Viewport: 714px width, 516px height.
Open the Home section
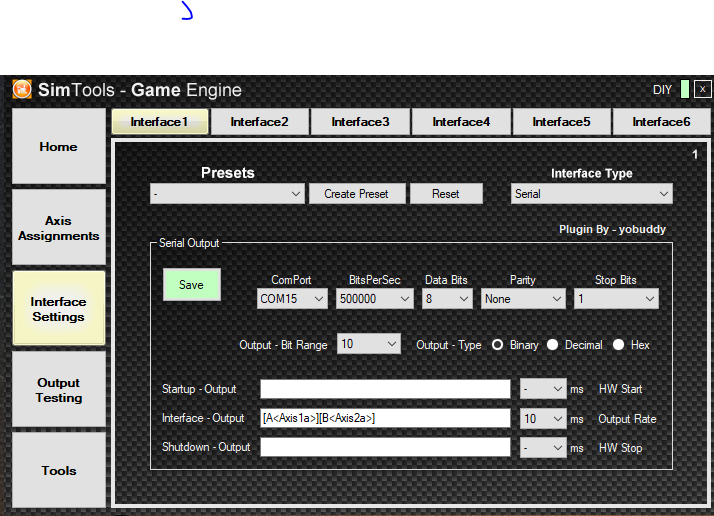tap(59, 147)
